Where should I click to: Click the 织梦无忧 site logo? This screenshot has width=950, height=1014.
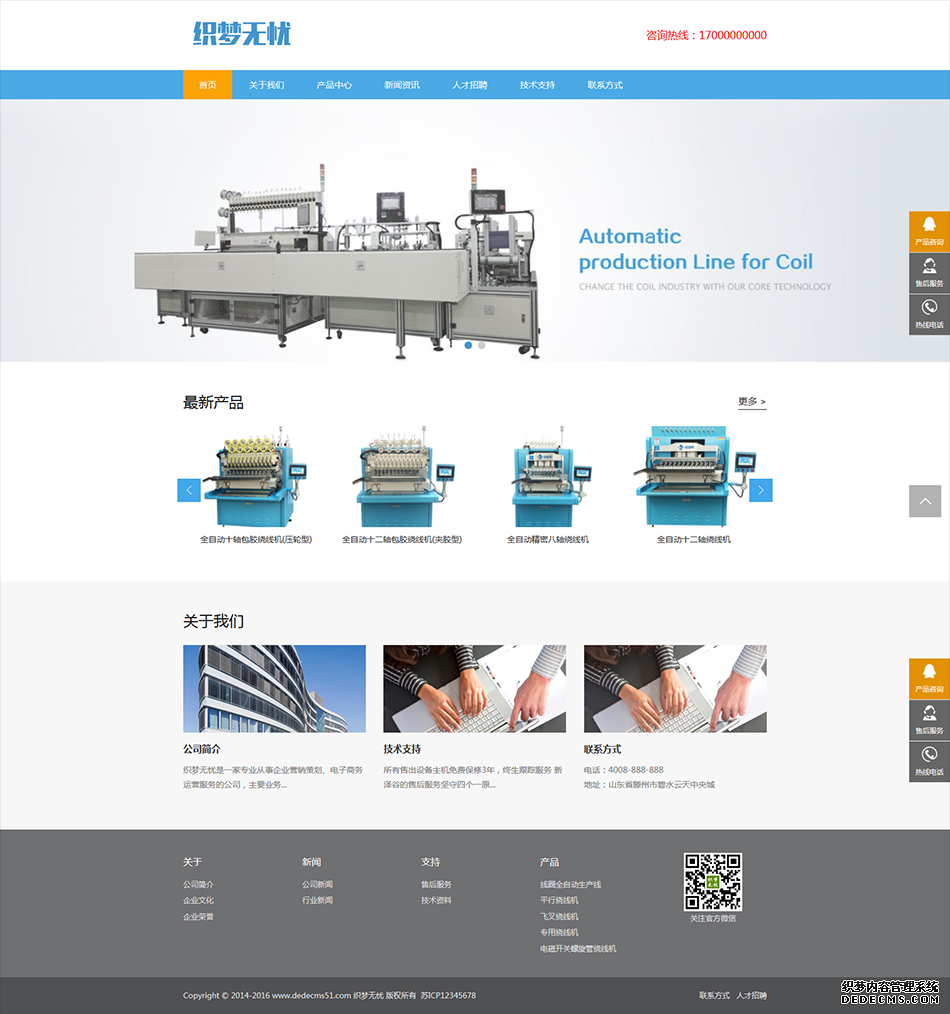coord(242,35)
